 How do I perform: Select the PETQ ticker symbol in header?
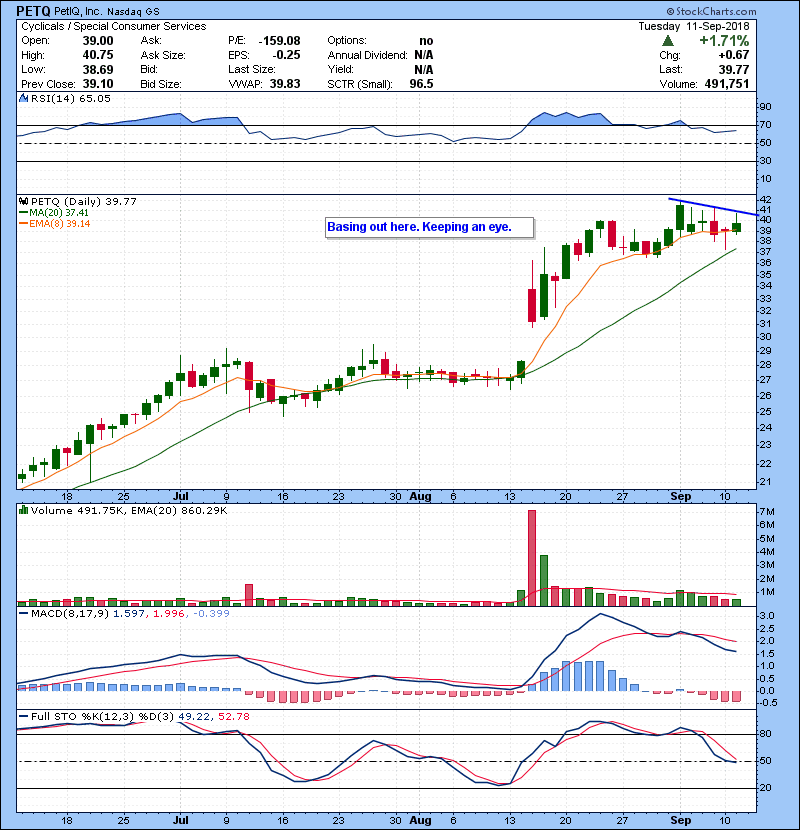[33, 11]
